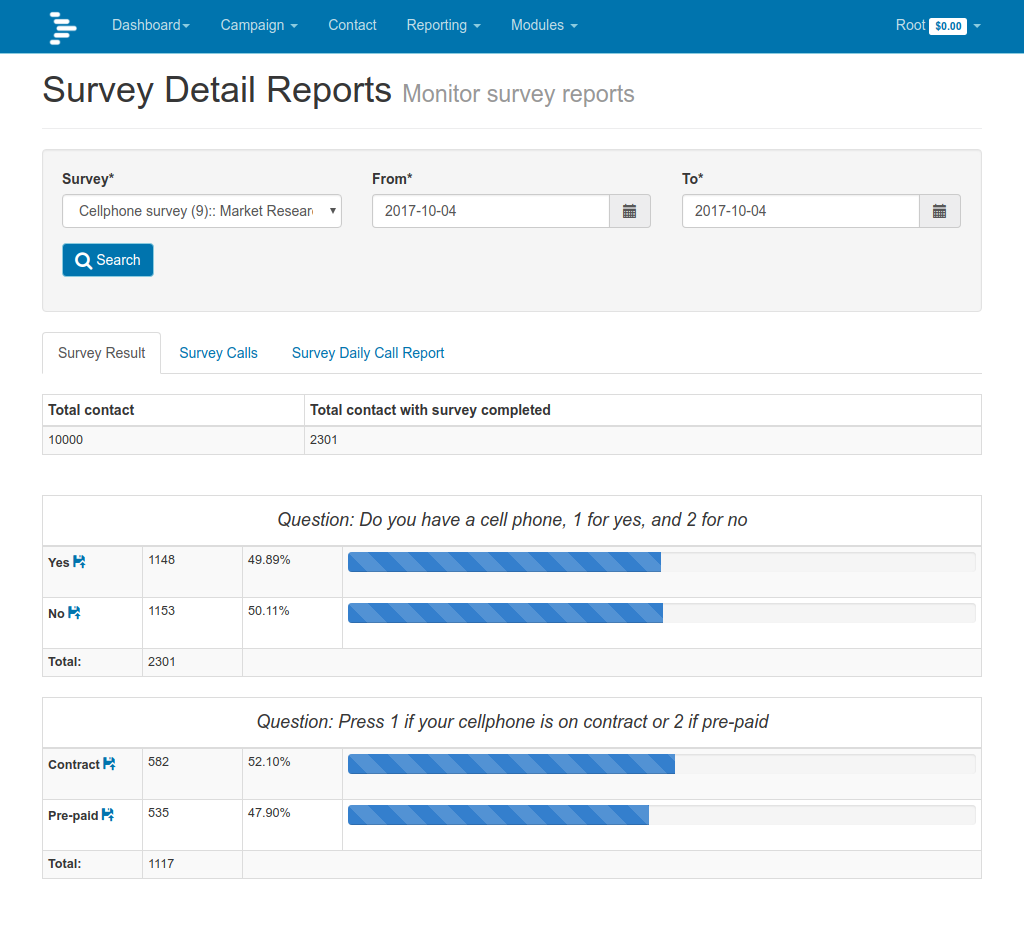1024x934 pixels.
Task: Select the Survey Result tab
Action: point(101,353)
